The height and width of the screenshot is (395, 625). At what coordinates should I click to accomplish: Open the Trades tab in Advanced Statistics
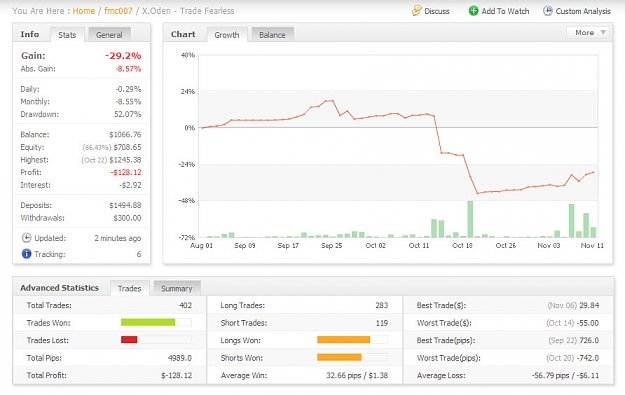click(130, 288)
